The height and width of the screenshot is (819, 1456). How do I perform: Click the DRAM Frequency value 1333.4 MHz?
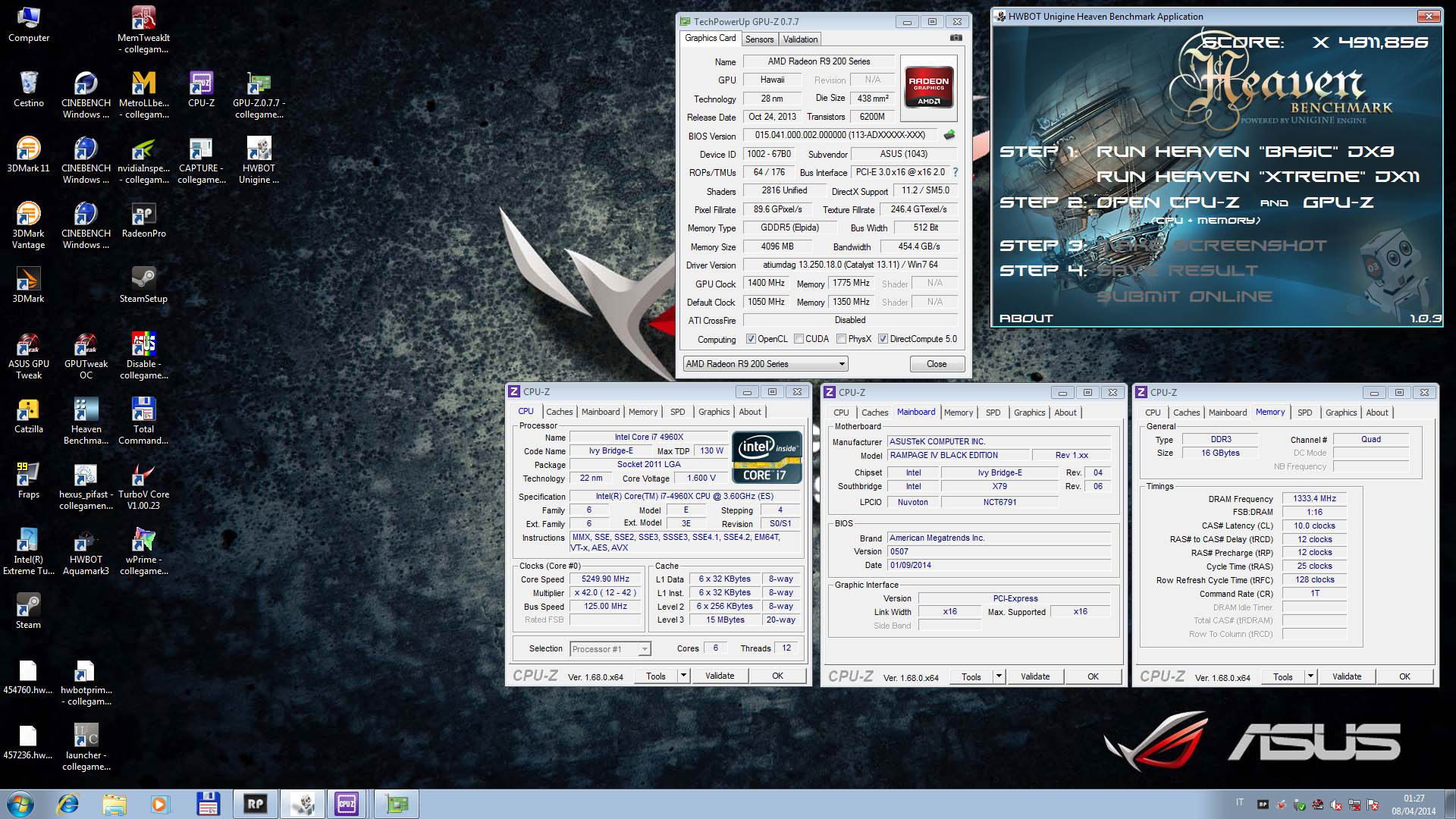click(x=1314, y=498)
